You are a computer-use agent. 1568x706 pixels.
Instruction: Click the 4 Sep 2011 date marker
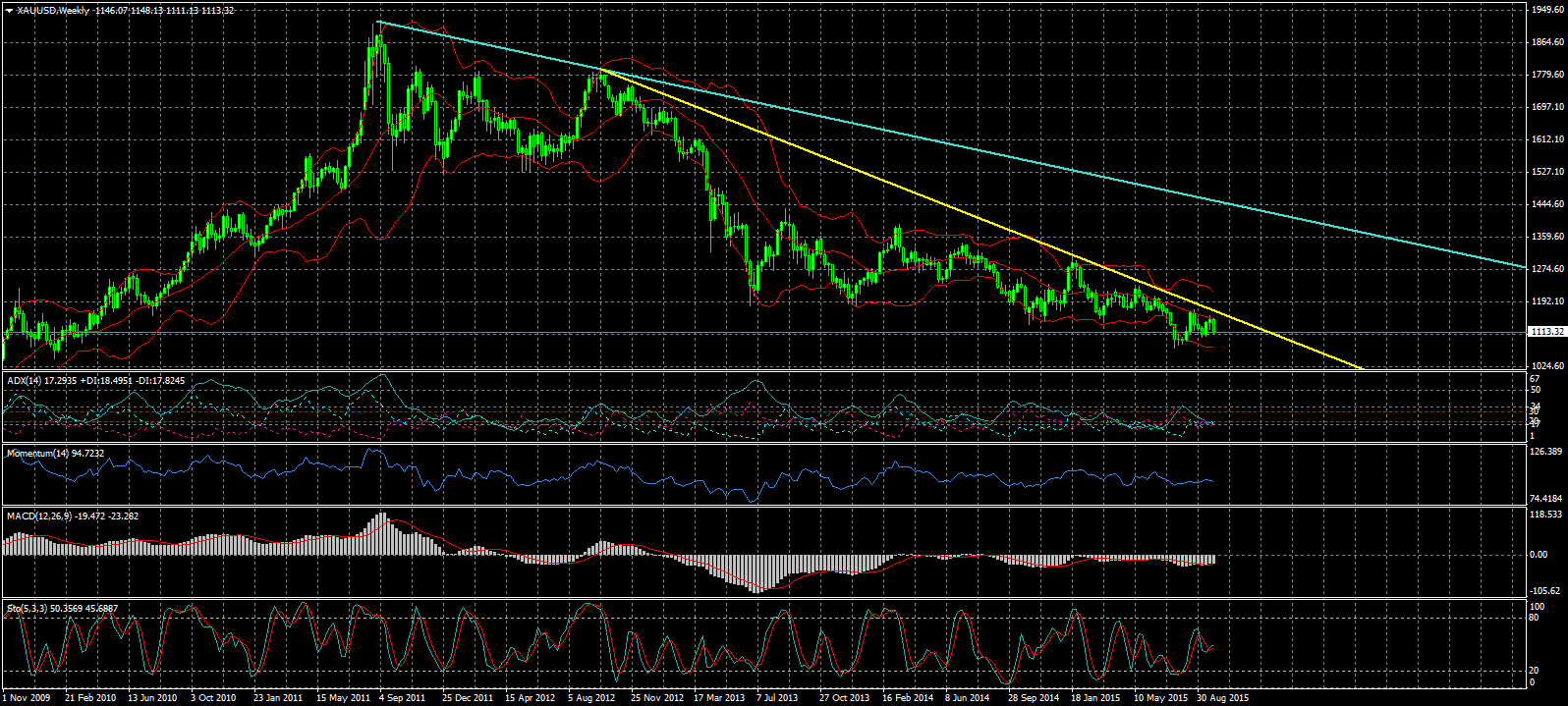tap(402, 698)
